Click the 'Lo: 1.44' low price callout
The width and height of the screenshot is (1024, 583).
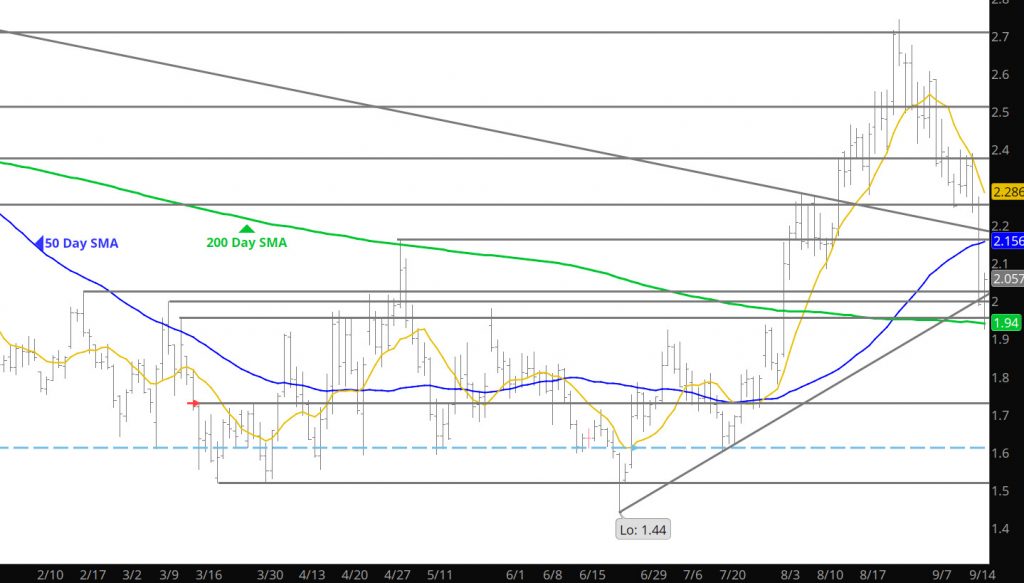(x=643, y=530)
